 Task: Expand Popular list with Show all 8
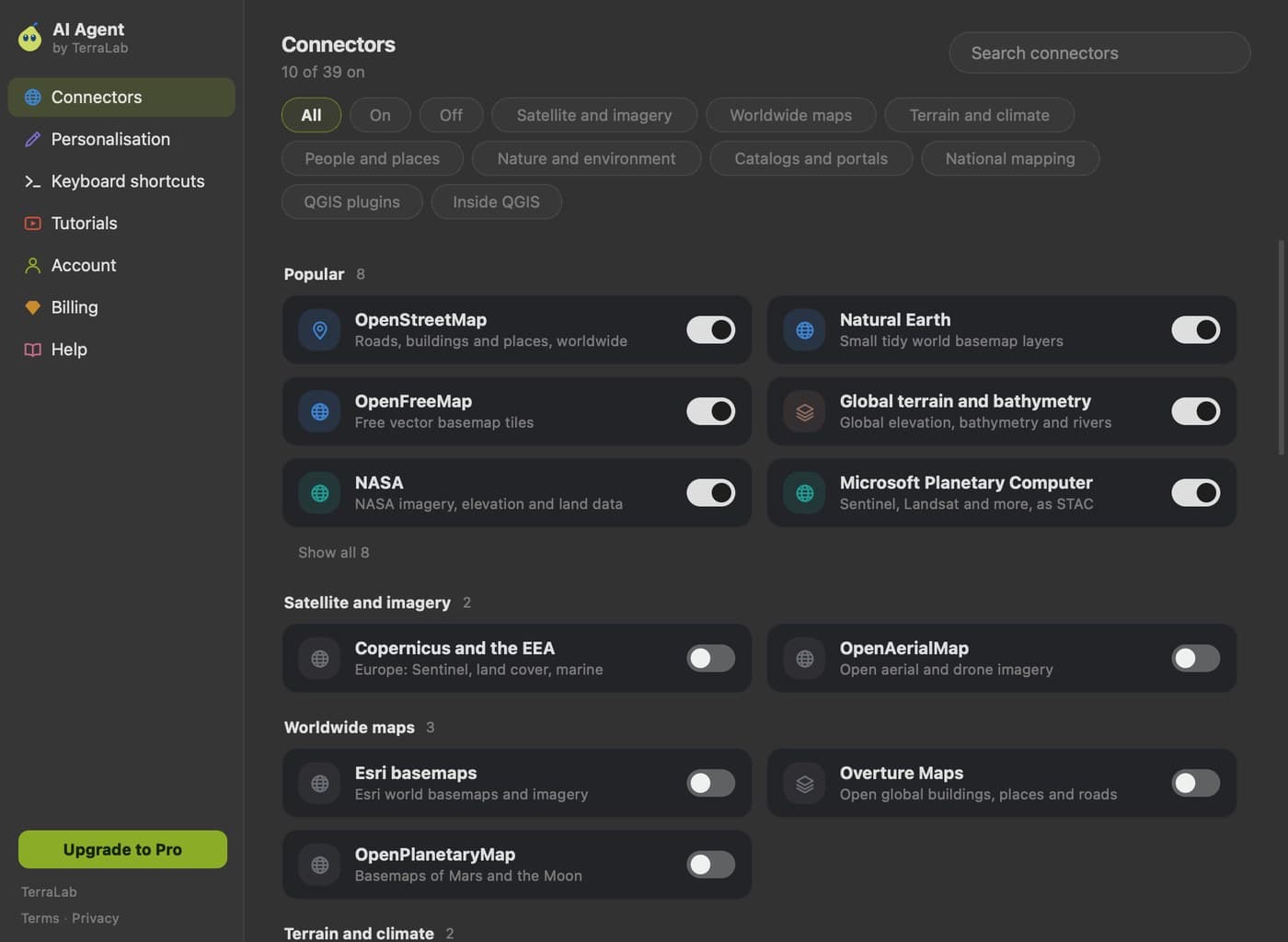pyautogui.click(x=334, y=553)
